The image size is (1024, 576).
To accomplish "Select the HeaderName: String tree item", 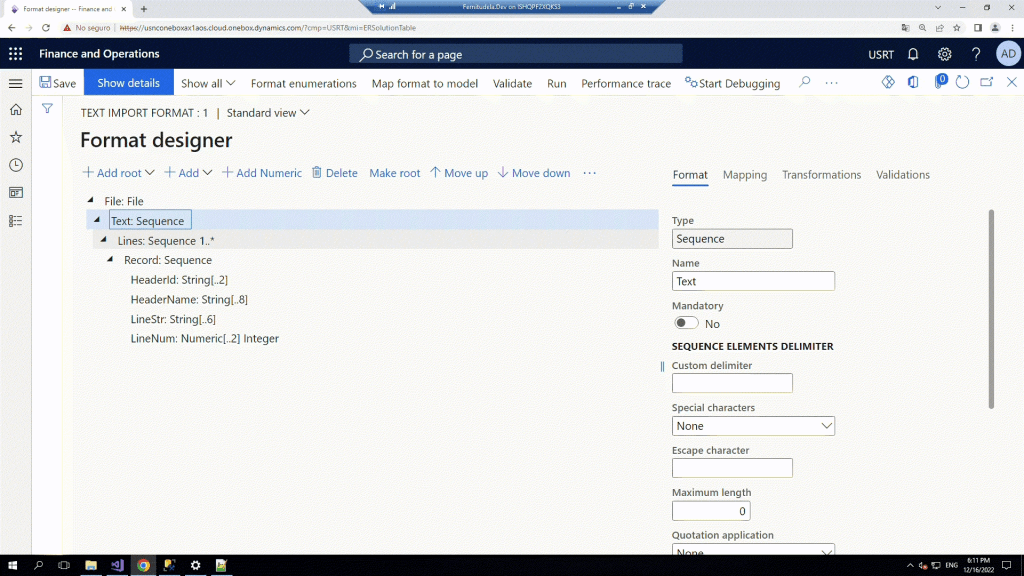I will click(x=188, y=299).
